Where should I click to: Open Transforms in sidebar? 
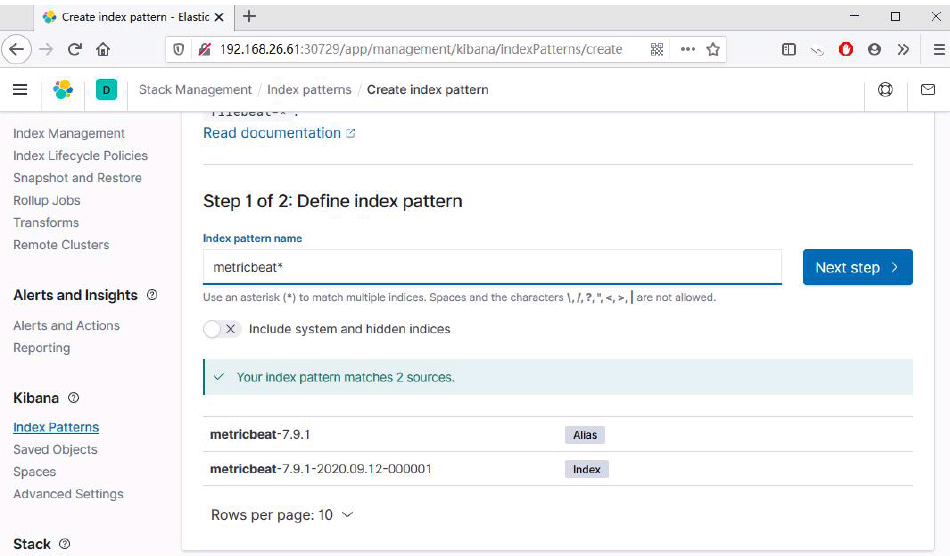tap(46, 222)
